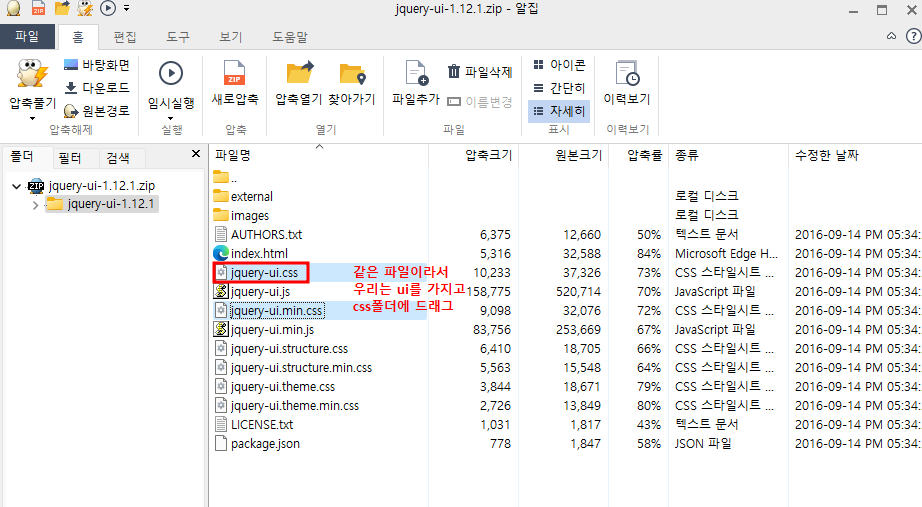Image resolution: width=922 pixels, height=507 pixels.
Task: Extract to 원본경로 (original path)
Action: click(x=96, y=111)
